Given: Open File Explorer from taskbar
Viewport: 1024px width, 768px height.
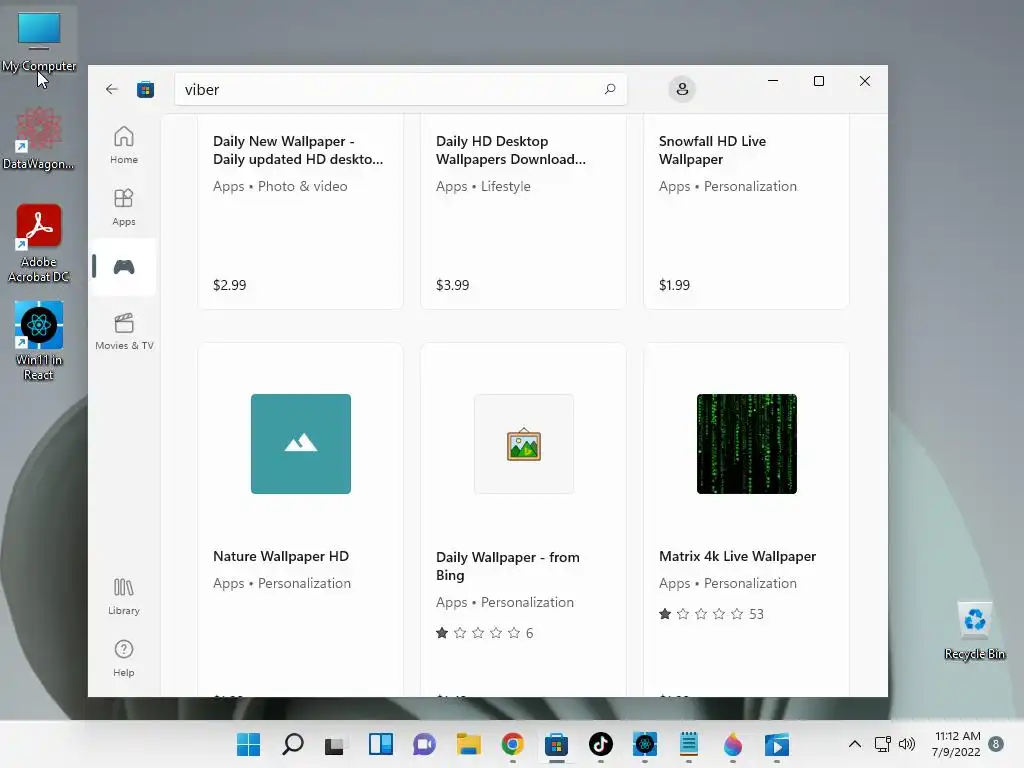Looking at the screenshot, I should [468, 744].
